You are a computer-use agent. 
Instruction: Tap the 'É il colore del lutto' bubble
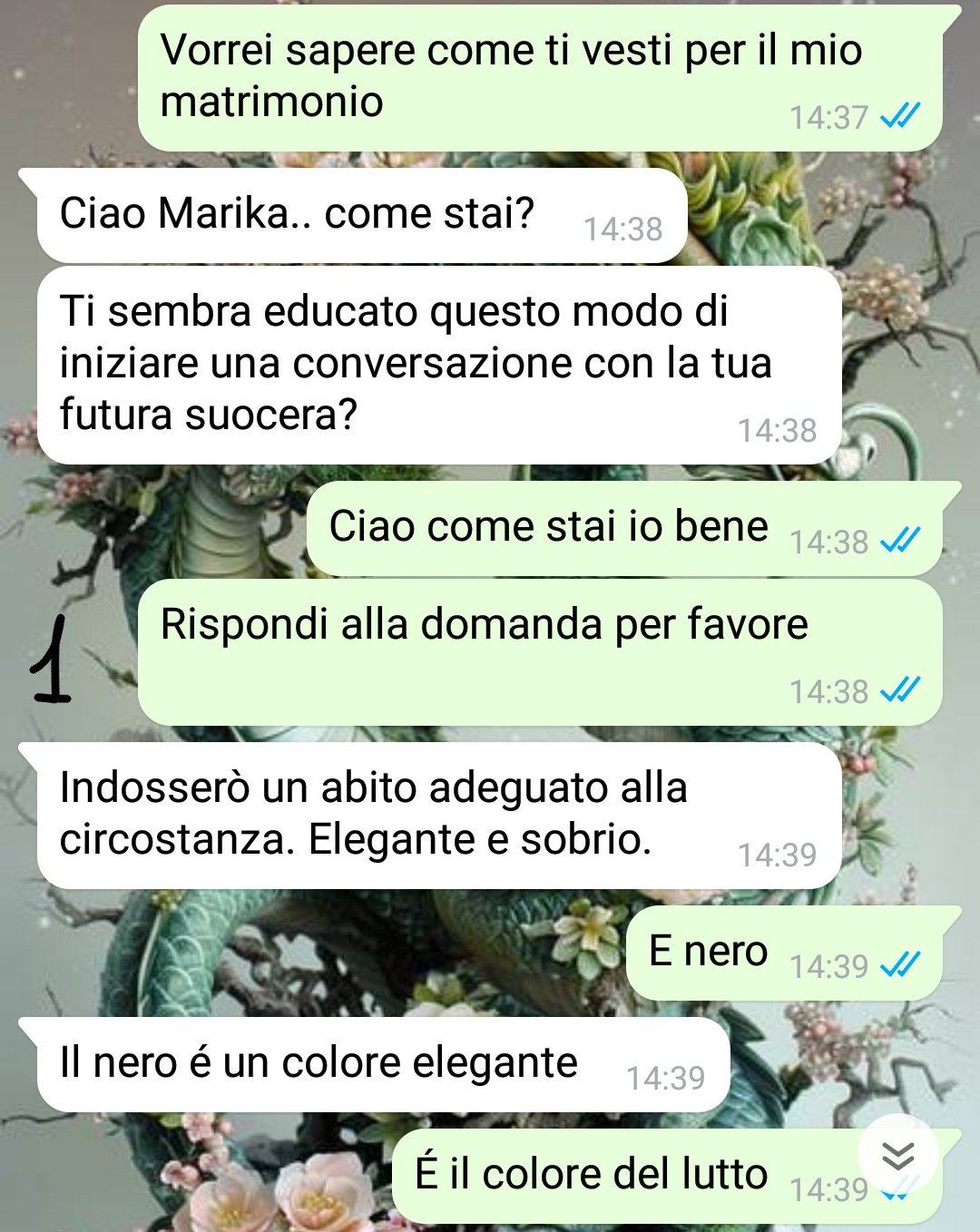pyautogui.click(x=667, y=1177)
